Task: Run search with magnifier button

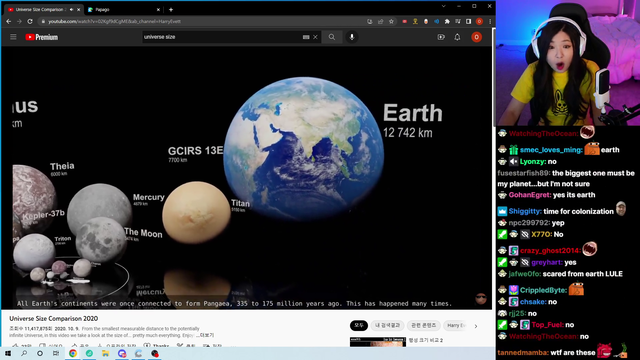Action: (x=332, y=37)
